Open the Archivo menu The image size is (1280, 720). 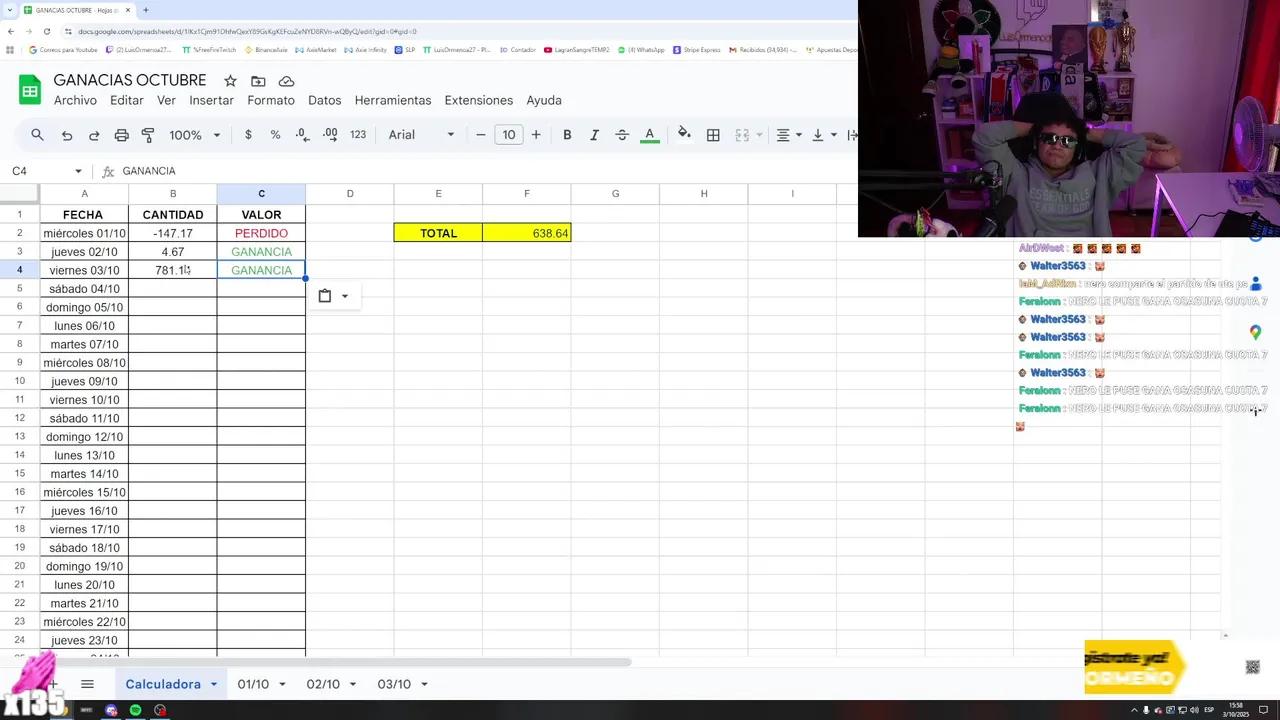75,100
